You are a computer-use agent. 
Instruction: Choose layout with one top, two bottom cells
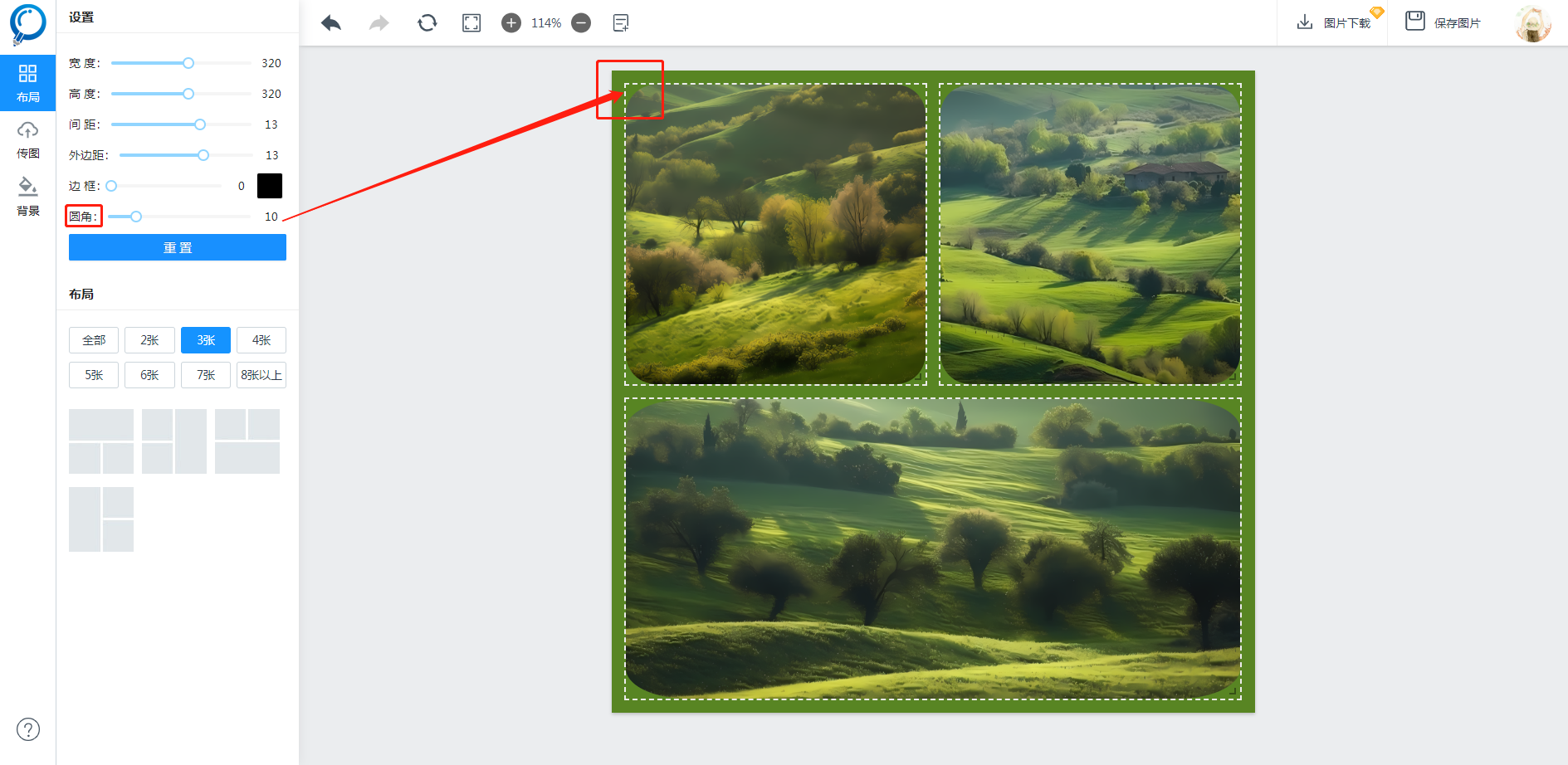pos(101,441)
